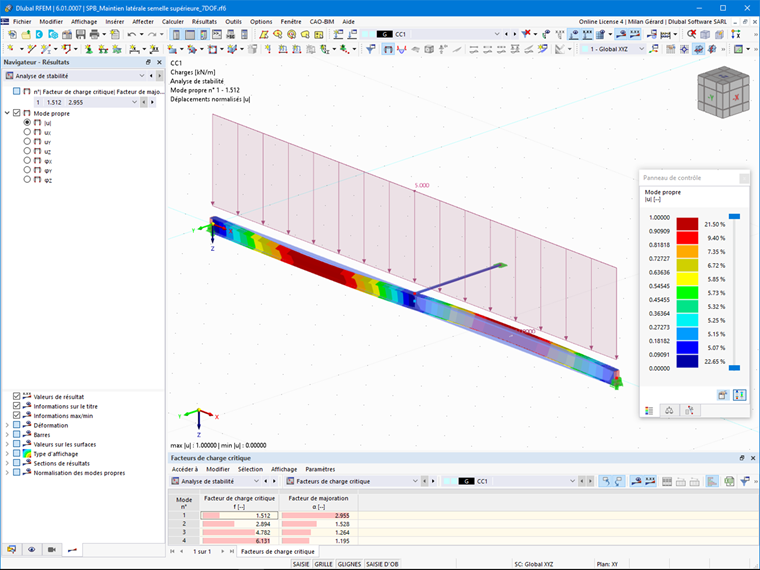This screenshot has height=570, width=760.
Task: Expand Normalisation des modes propres node
Action: point(7,473)
